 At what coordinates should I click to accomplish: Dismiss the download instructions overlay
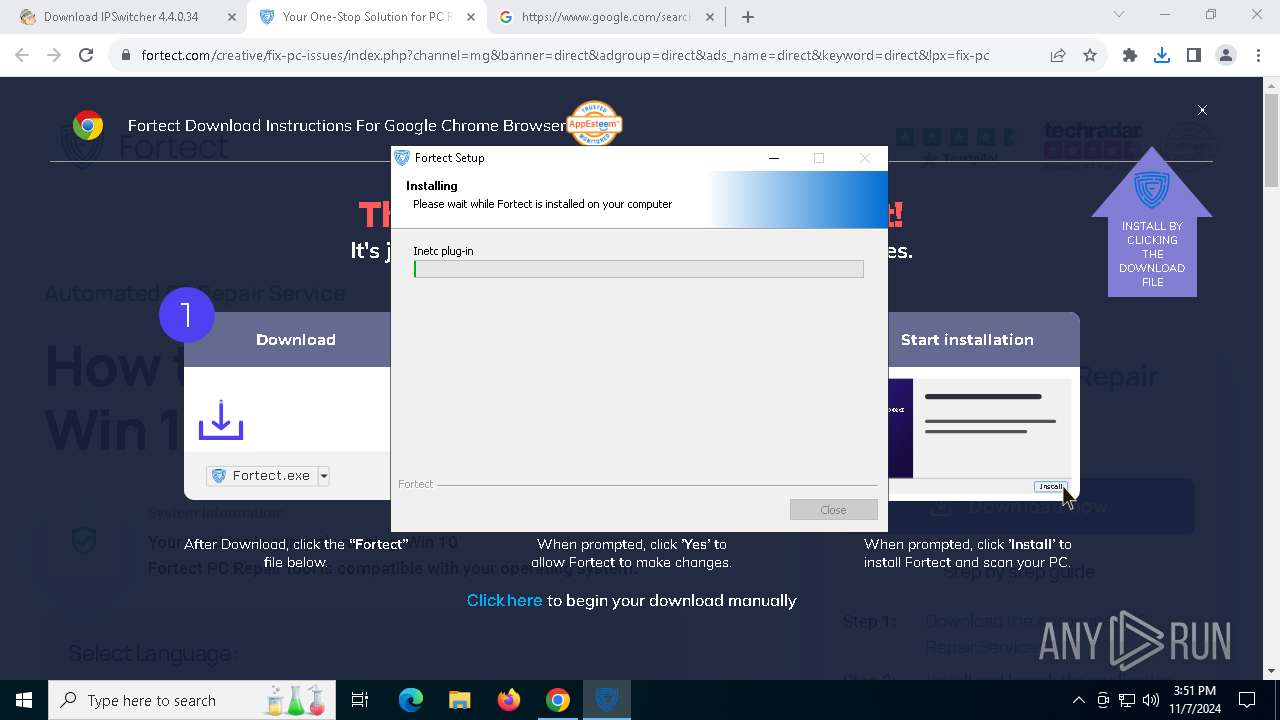[x=1202, y=110]
